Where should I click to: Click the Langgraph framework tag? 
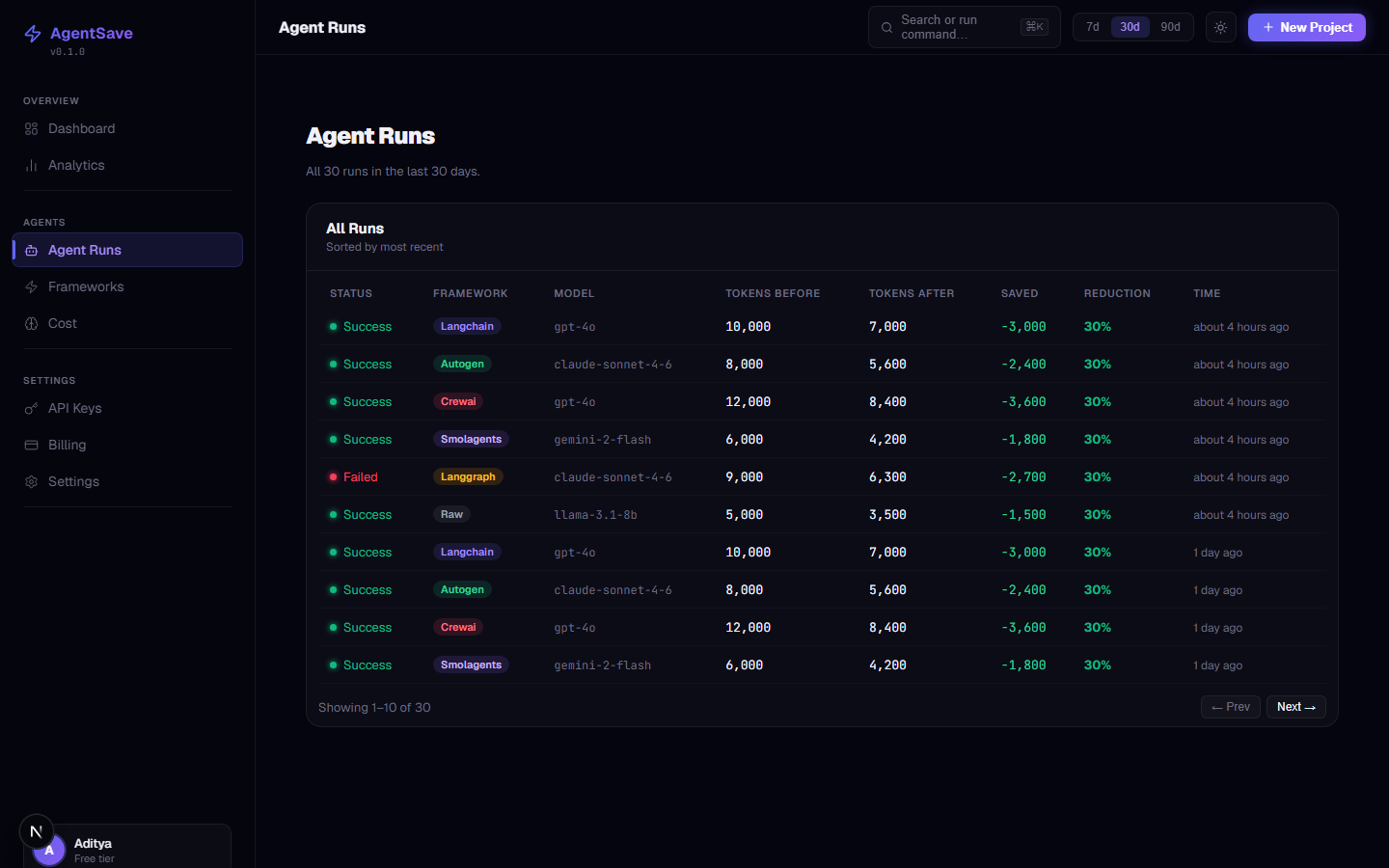(x=468, y=477)
